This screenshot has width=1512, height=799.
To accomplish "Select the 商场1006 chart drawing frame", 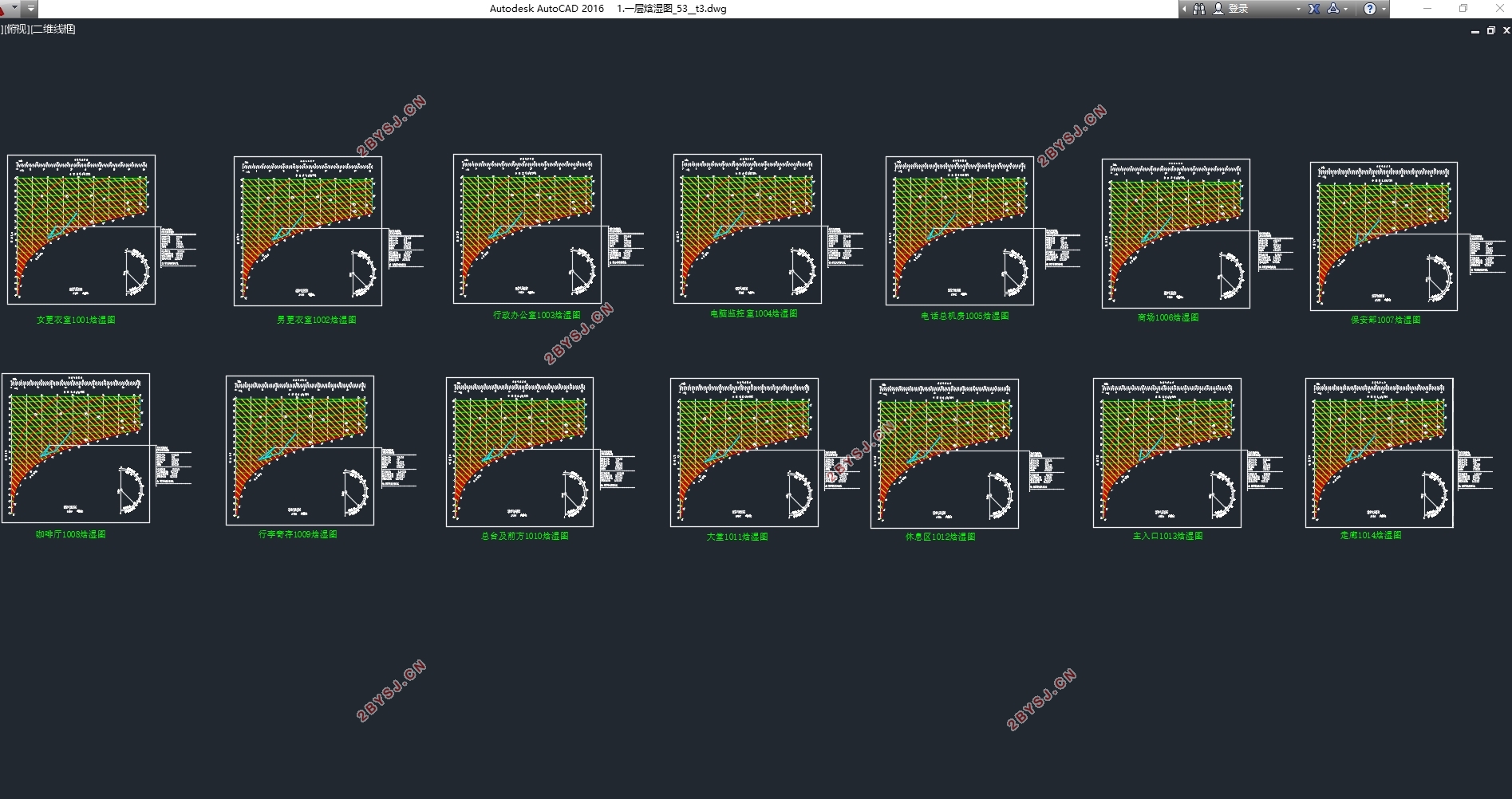I will tap(1176, 234).
